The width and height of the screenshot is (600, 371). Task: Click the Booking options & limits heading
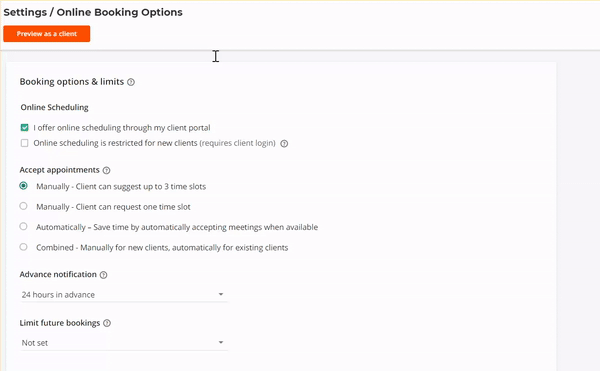(72, 82)
